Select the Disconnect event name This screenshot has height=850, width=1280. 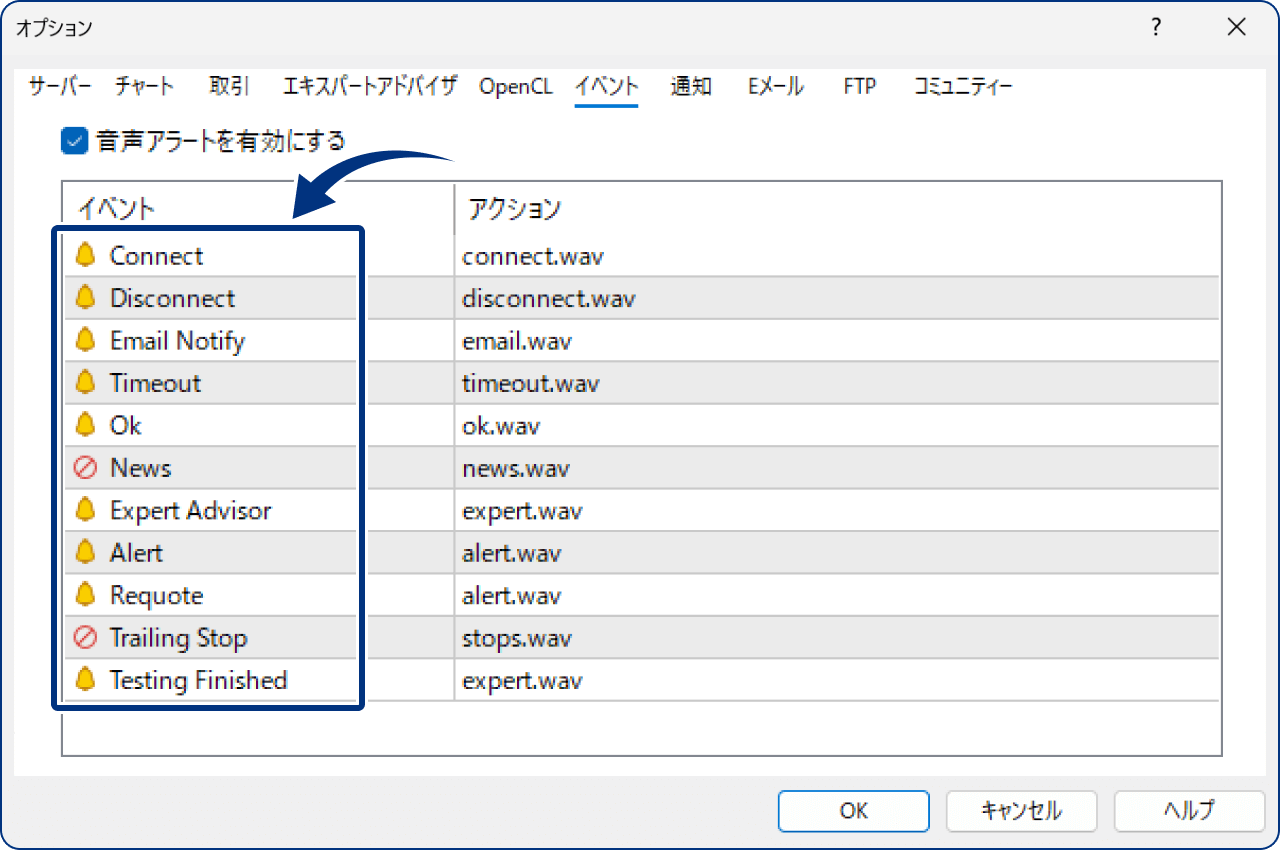tap(172, 298)
